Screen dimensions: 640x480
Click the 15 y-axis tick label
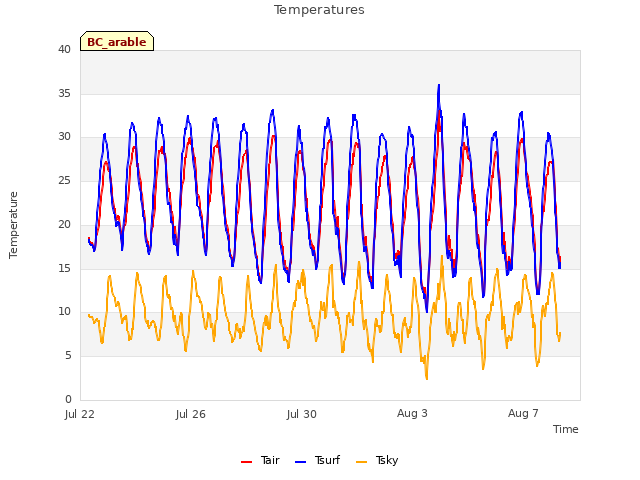pos(64,268)
